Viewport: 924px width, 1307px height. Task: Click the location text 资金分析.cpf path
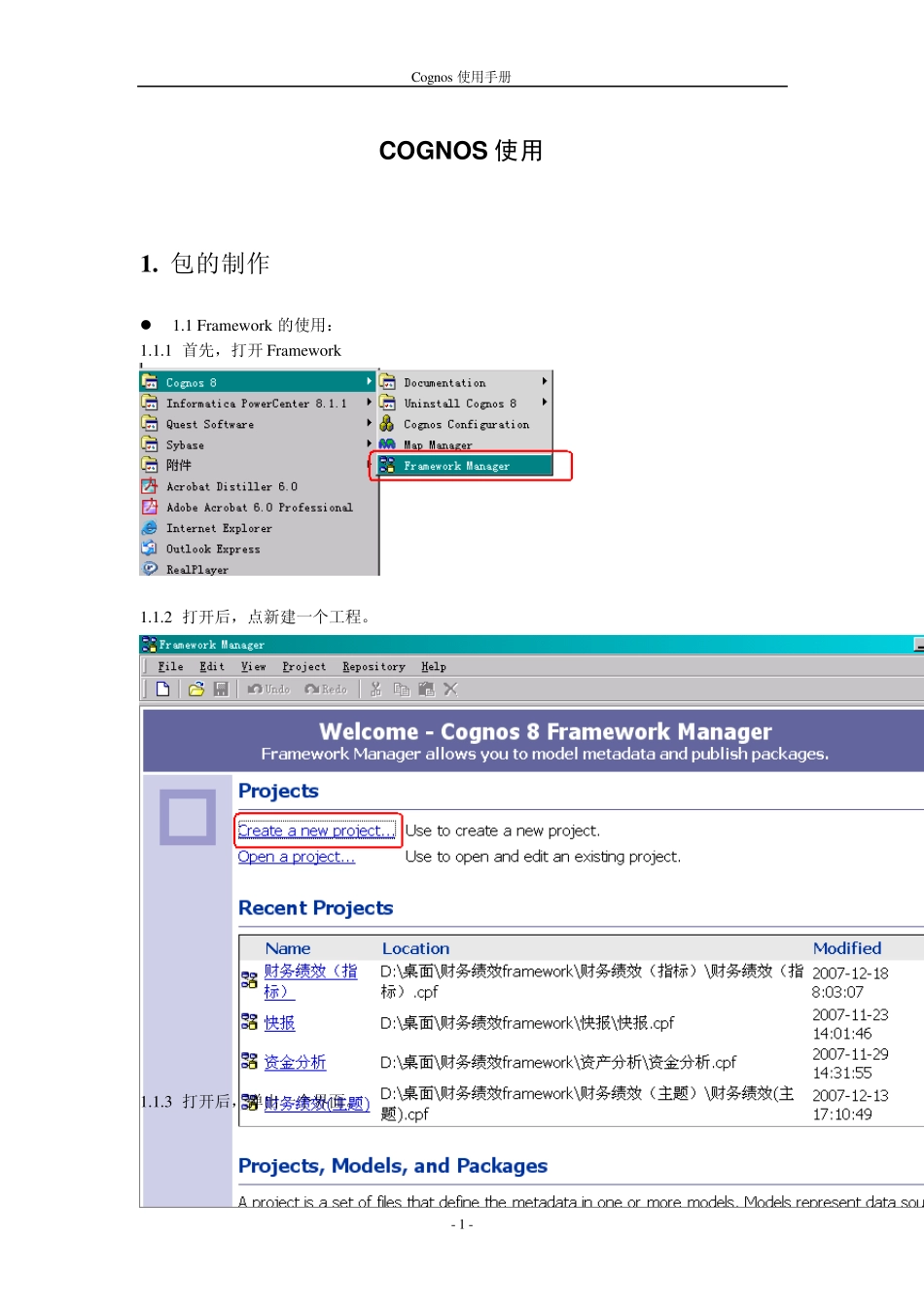tap(558, 1062)
